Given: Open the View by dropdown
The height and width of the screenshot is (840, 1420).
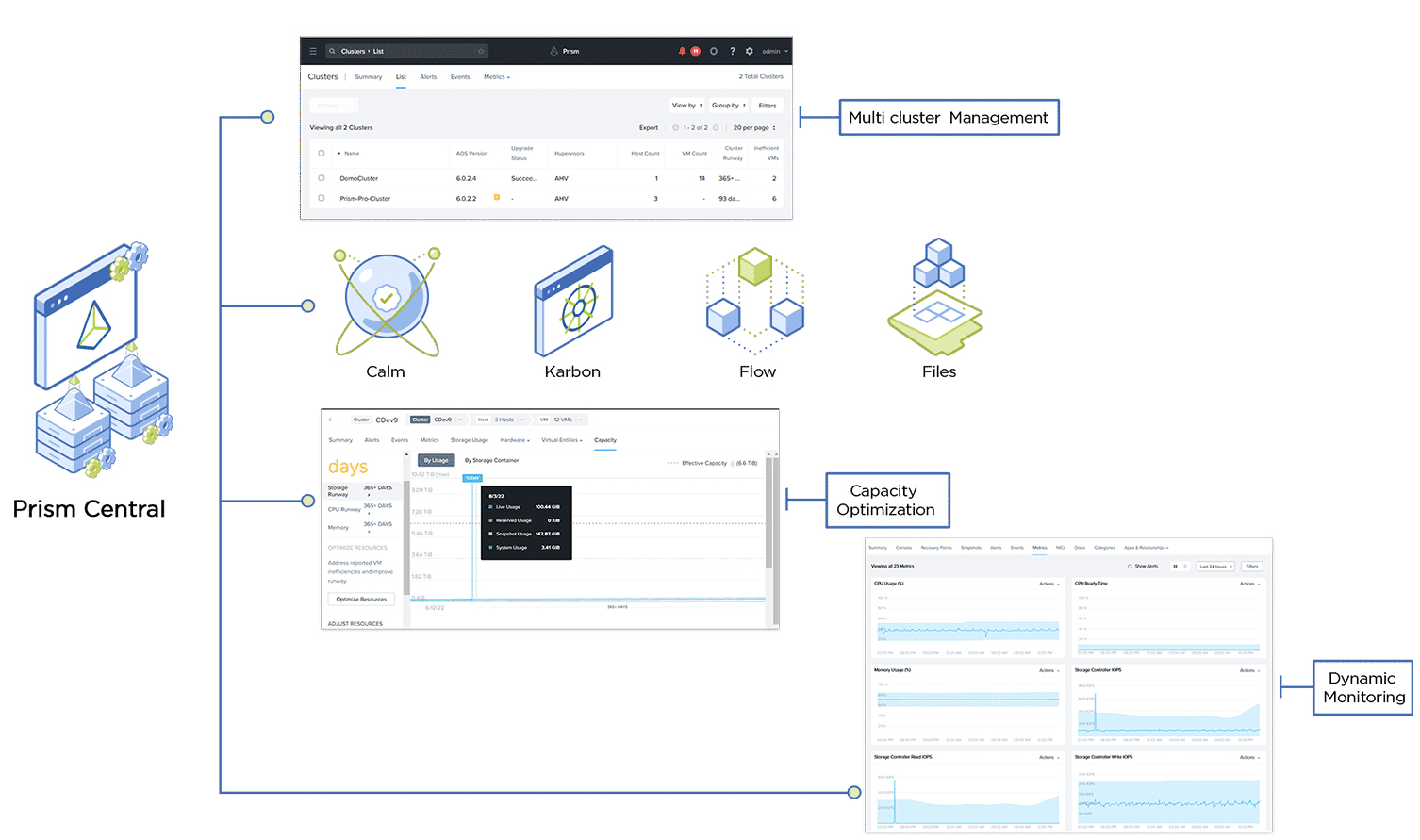Looking at the screenshot, I should pos(687,106).
